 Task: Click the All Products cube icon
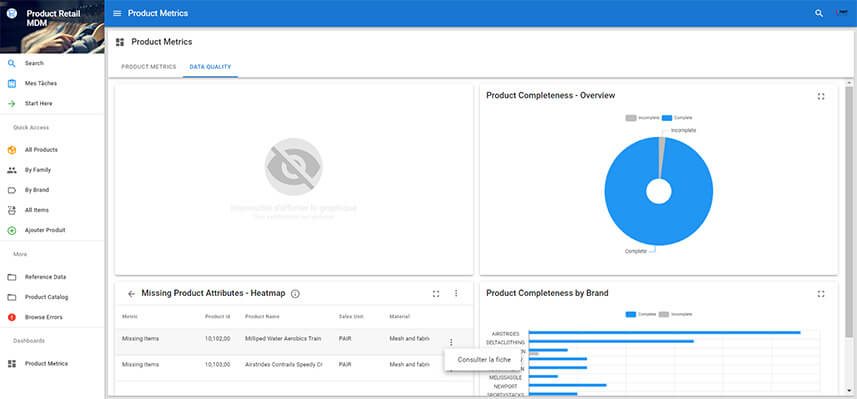click(x=12, y=150)
